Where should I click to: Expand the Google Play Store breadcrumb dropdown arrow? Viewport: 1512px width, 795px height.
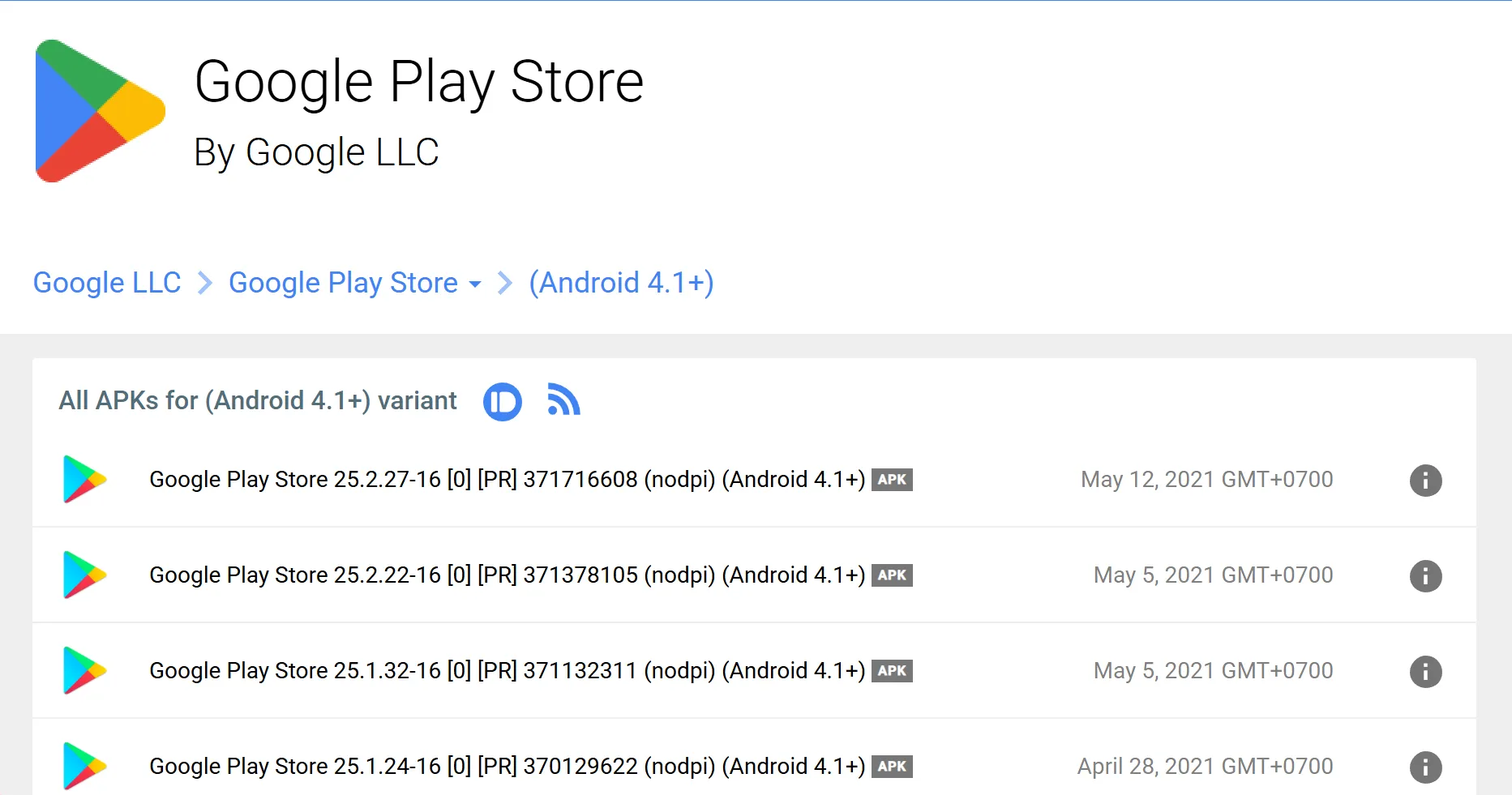click(x=475, y=284)
